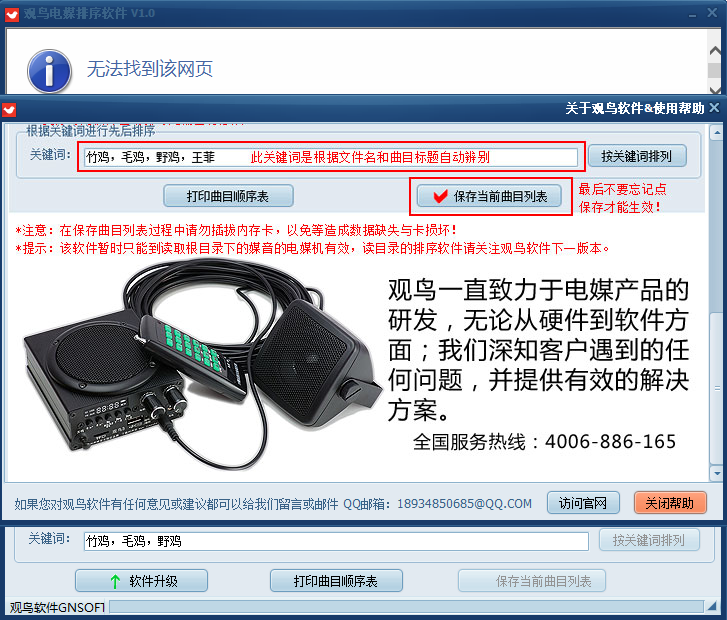Click the red checkmark on save playlist button
The height and width of the screenshot is (620, 727).
click(x=440, y=196)
